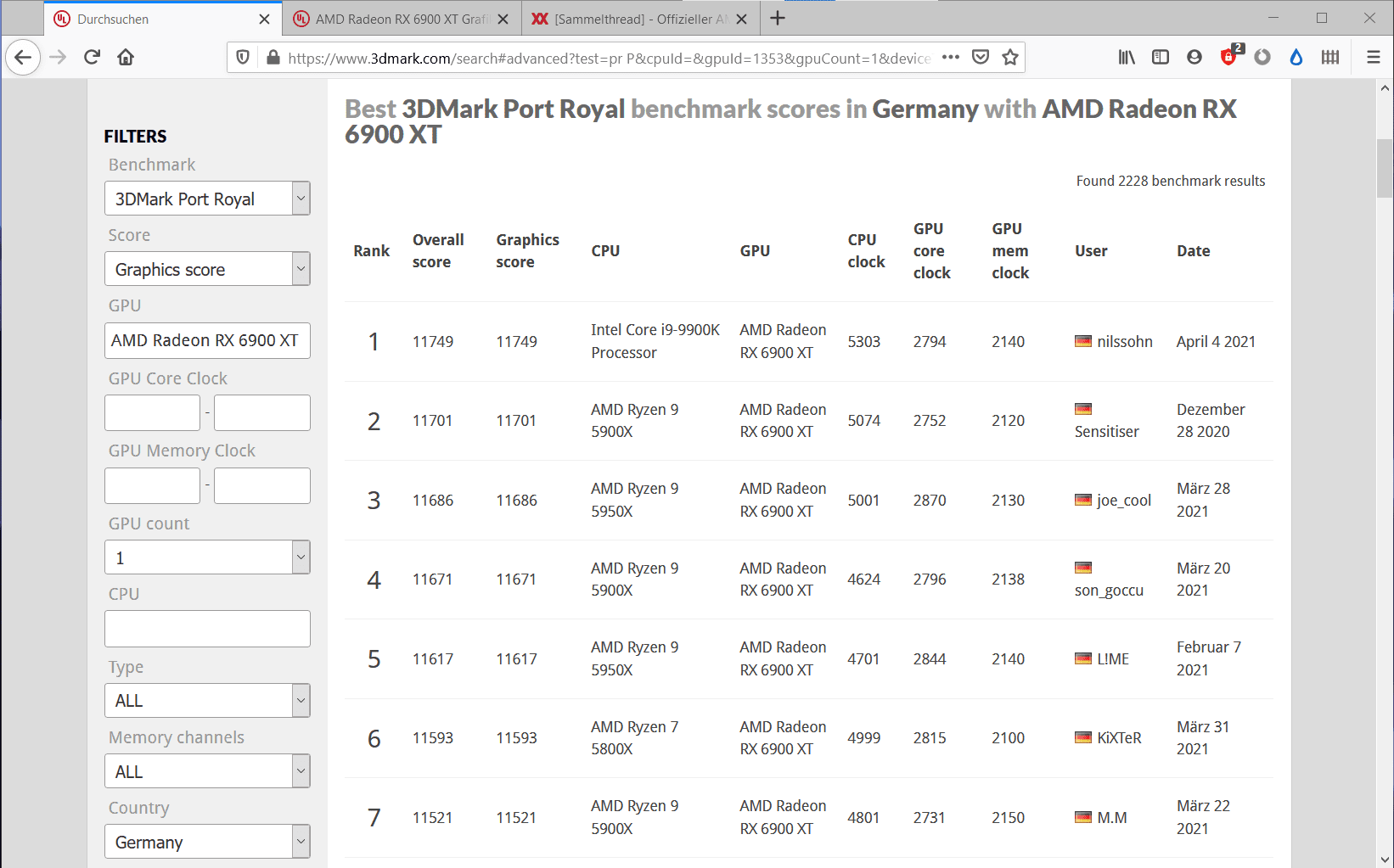Click the scrollbar up arrow
Image resolution: width=1394 pixels, height=868 pixels.
point(1385,87)
